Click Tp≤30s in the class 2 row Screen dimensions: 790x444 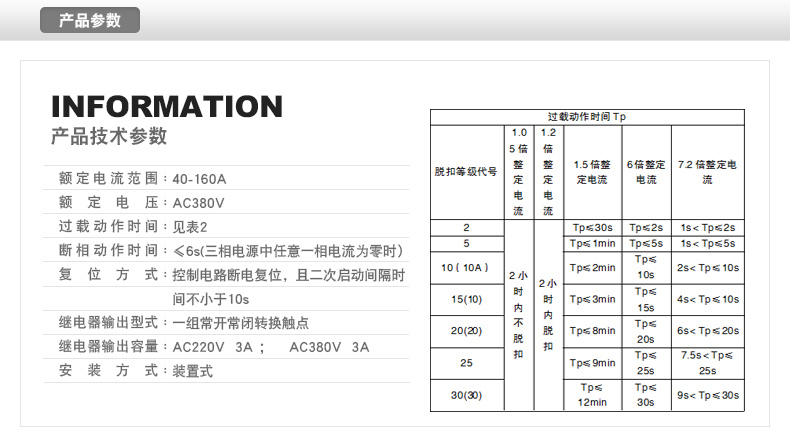(x=592, y=228)
